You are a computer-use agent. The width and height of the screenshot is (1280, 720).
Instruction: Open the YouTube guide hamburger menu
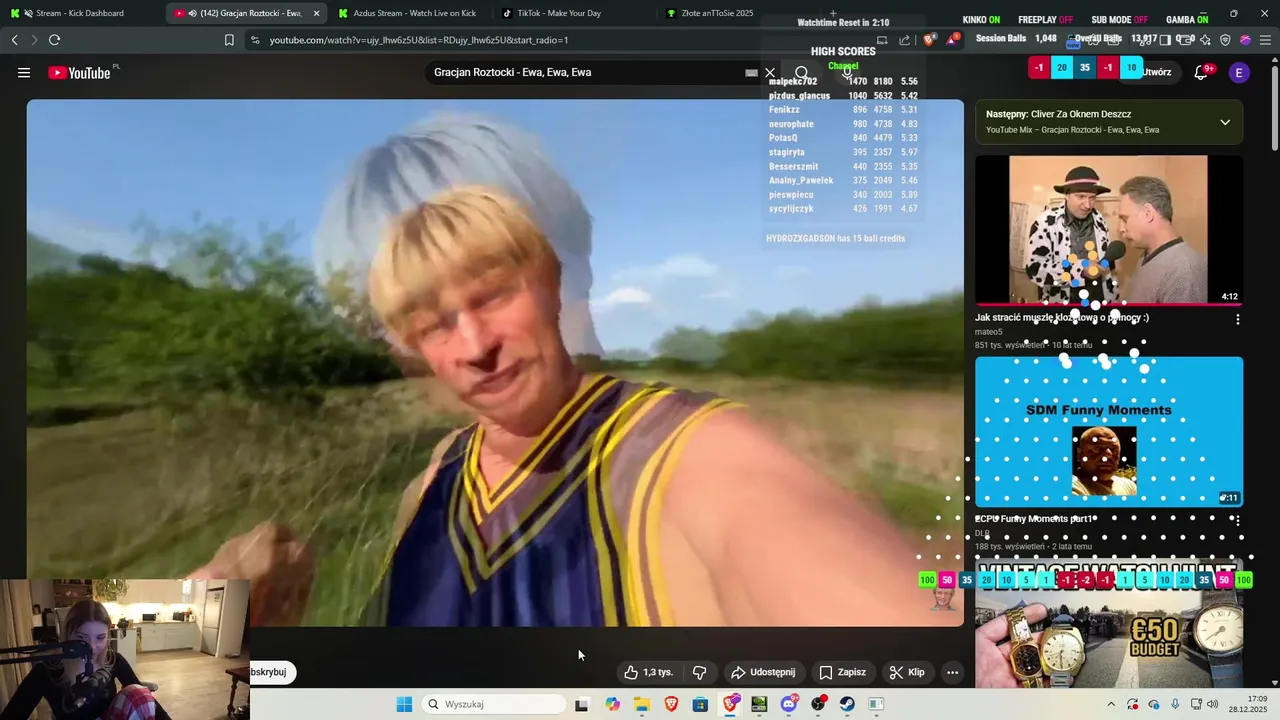[x=24, y=73]
